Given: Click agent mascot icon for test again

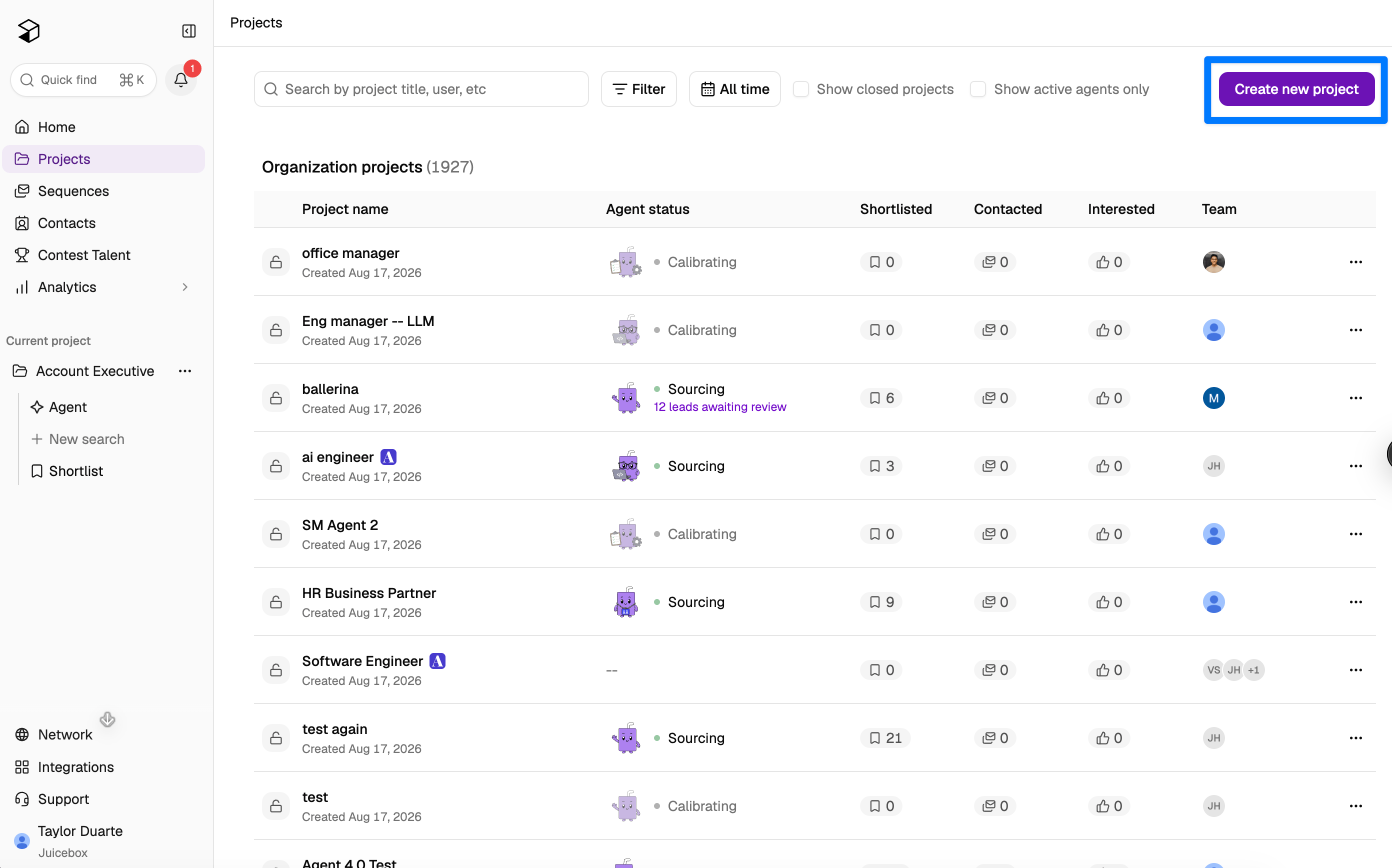Looking at the screenshot, I should (x=625, y=738).
